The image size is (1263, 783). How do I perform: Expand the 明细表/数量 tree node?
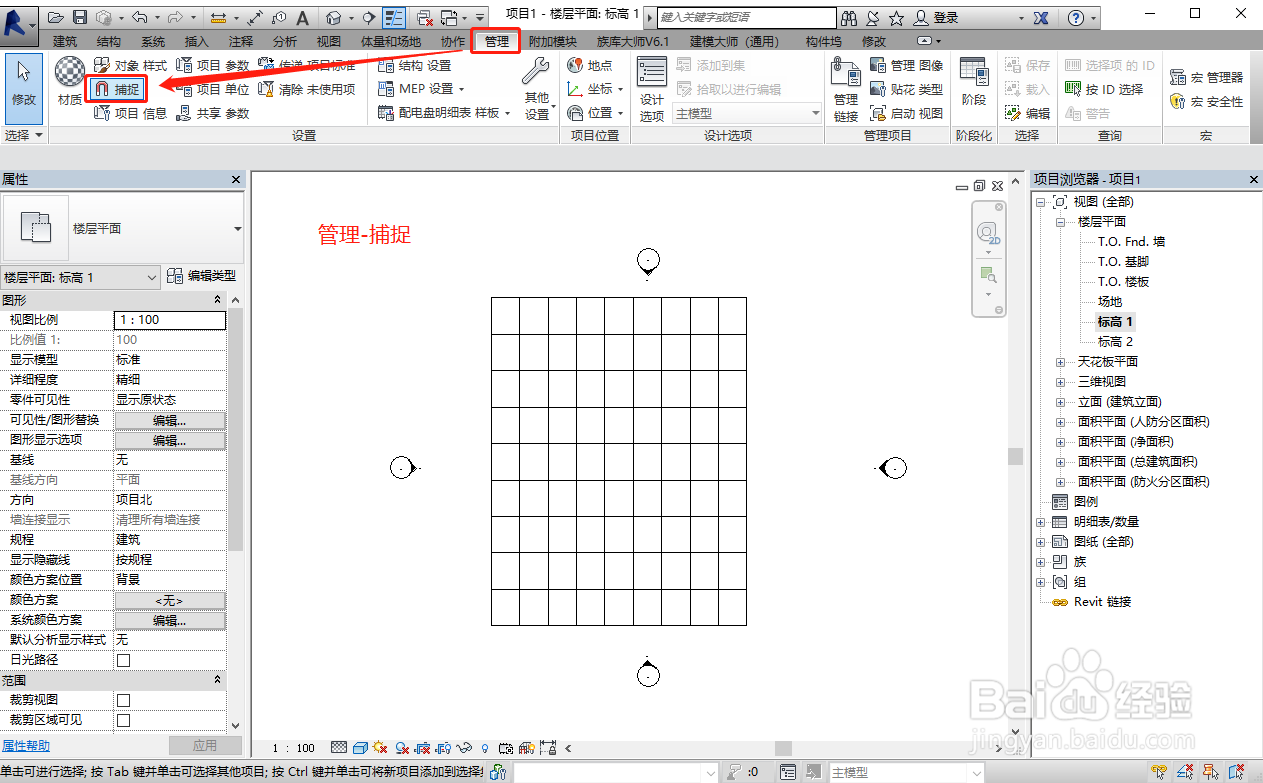point(1041,522)
